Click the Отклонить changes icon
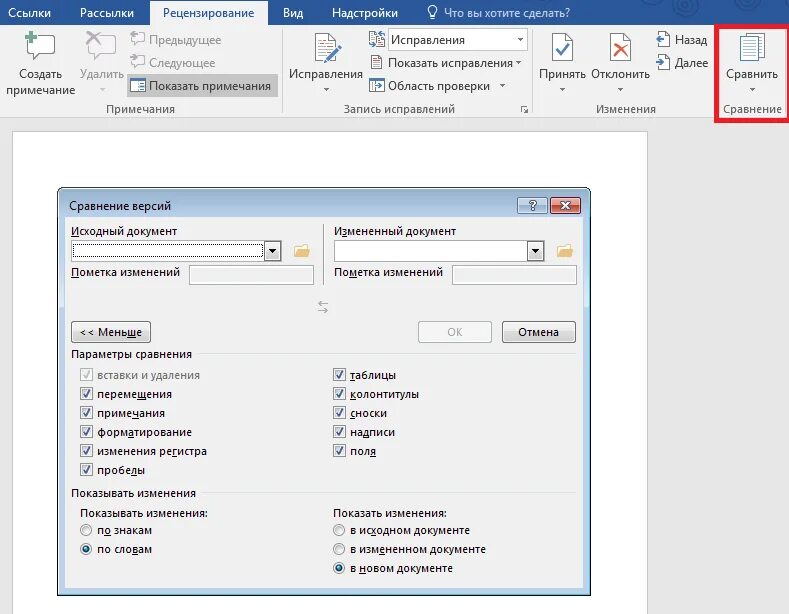The height and width of the screenshot is (614, 789). (x=620, y=47)
